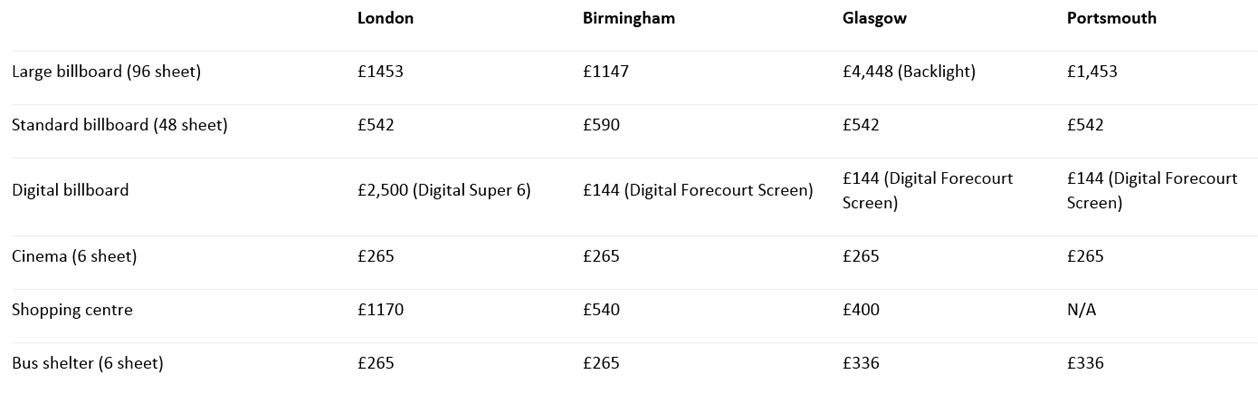Click the £2,500 (Digital Super 6) cell
Screen dimensions: 1258x394
(x=444, y=190)
